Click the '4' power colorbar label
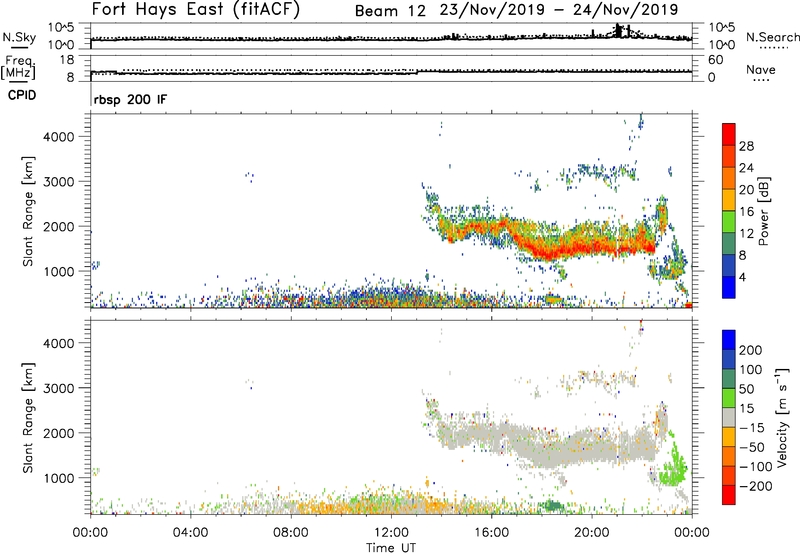Screen dimensions: 800x554 [742, 277]
